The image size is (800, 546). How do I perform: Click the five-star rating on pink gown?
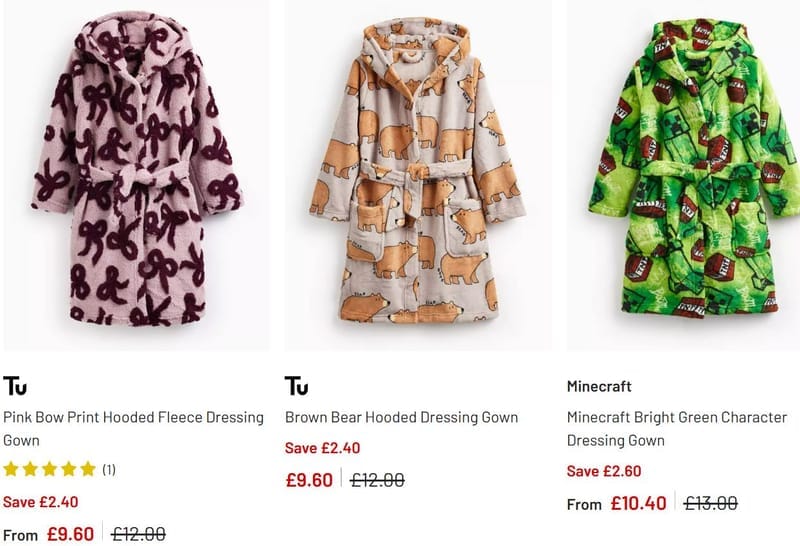pyautogui.click(x=49, y=469)
